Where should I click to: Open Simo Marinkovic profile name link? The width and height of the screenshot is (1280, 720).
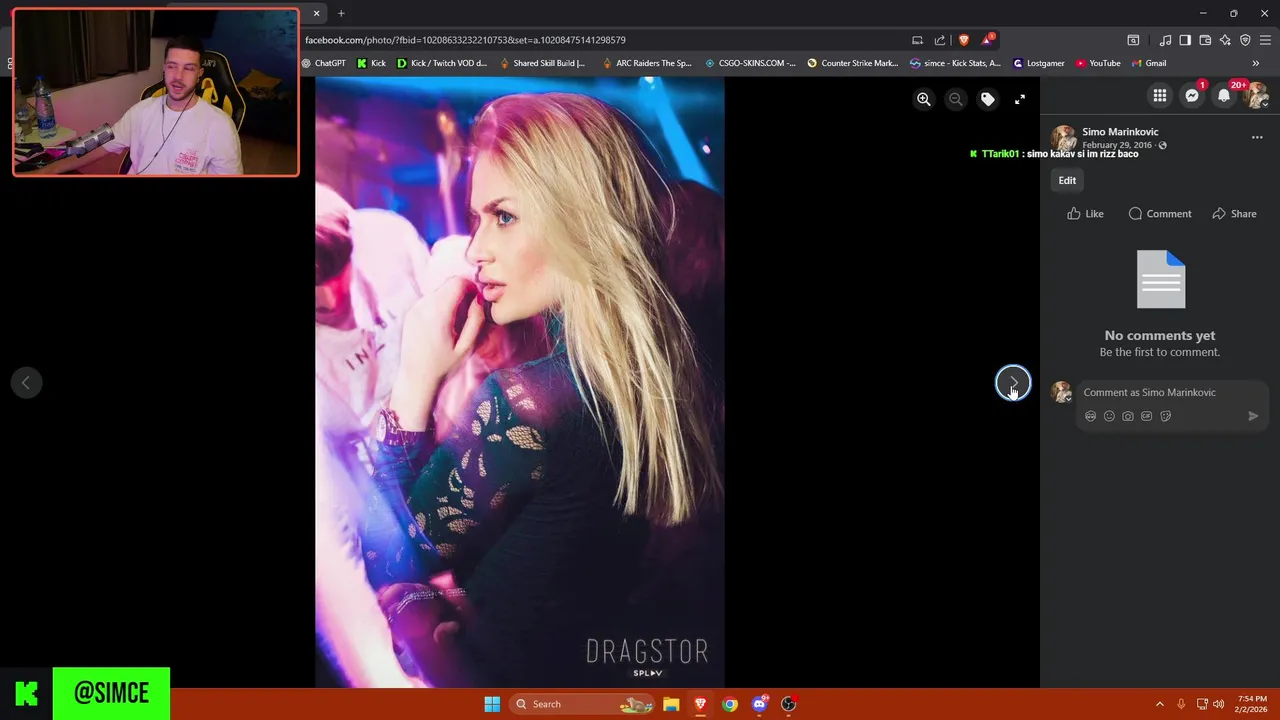tap(1120, 131)
